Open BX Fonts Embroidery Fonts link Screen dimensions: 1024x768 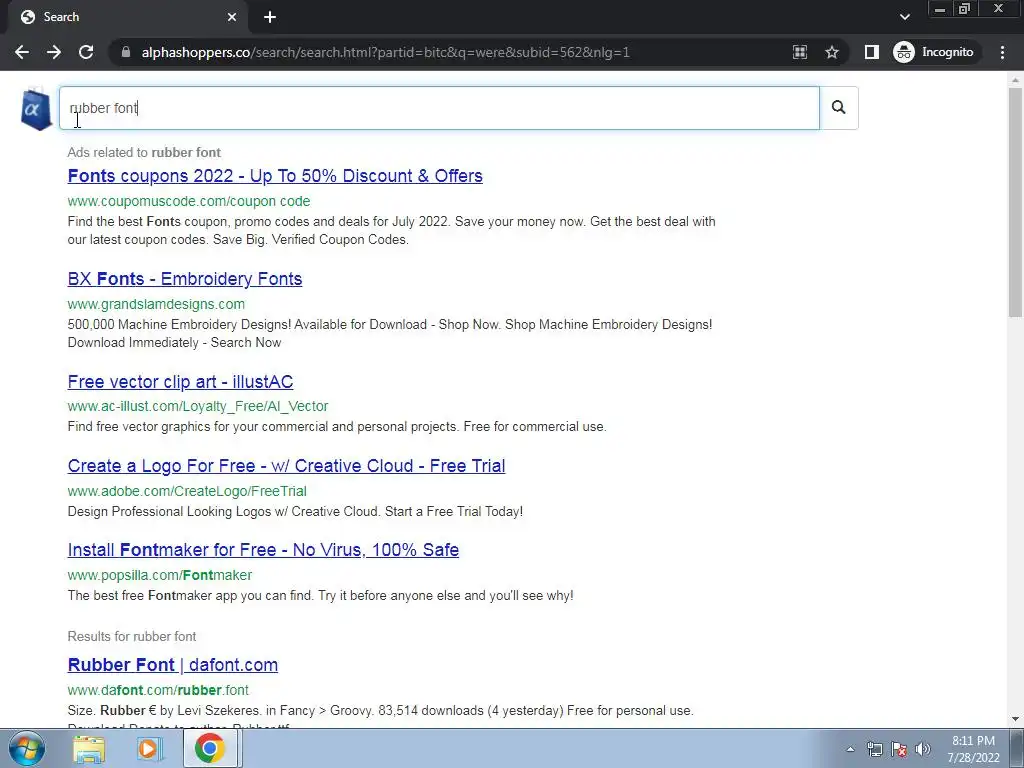(185, 279)
